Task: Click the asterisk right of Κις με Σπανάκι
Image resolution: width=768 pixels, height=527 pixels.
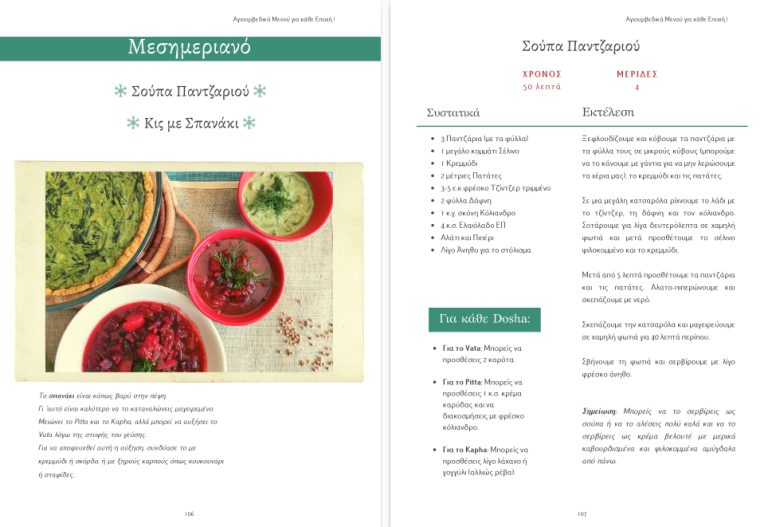Action: (247, 124)
